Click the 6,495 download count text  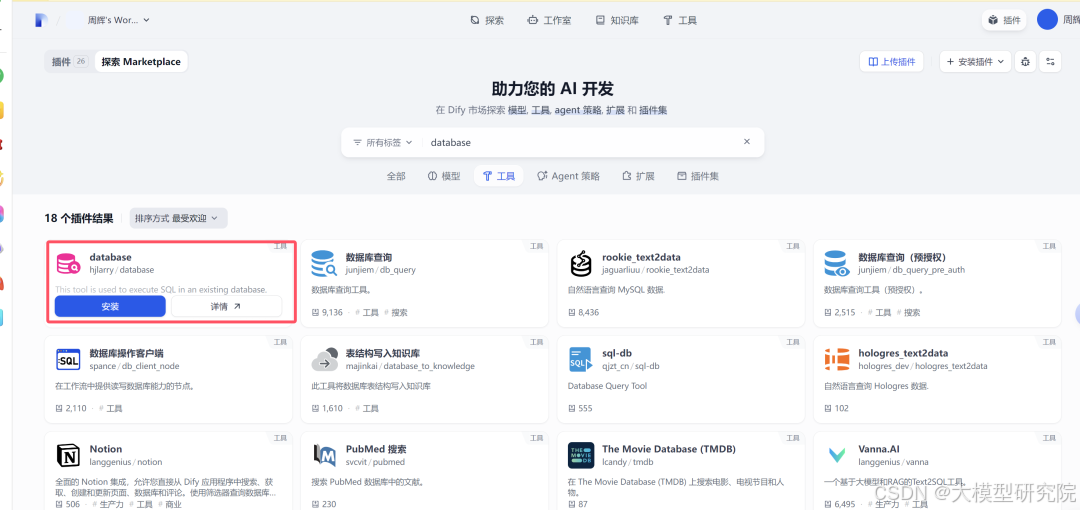coord(844,504)
